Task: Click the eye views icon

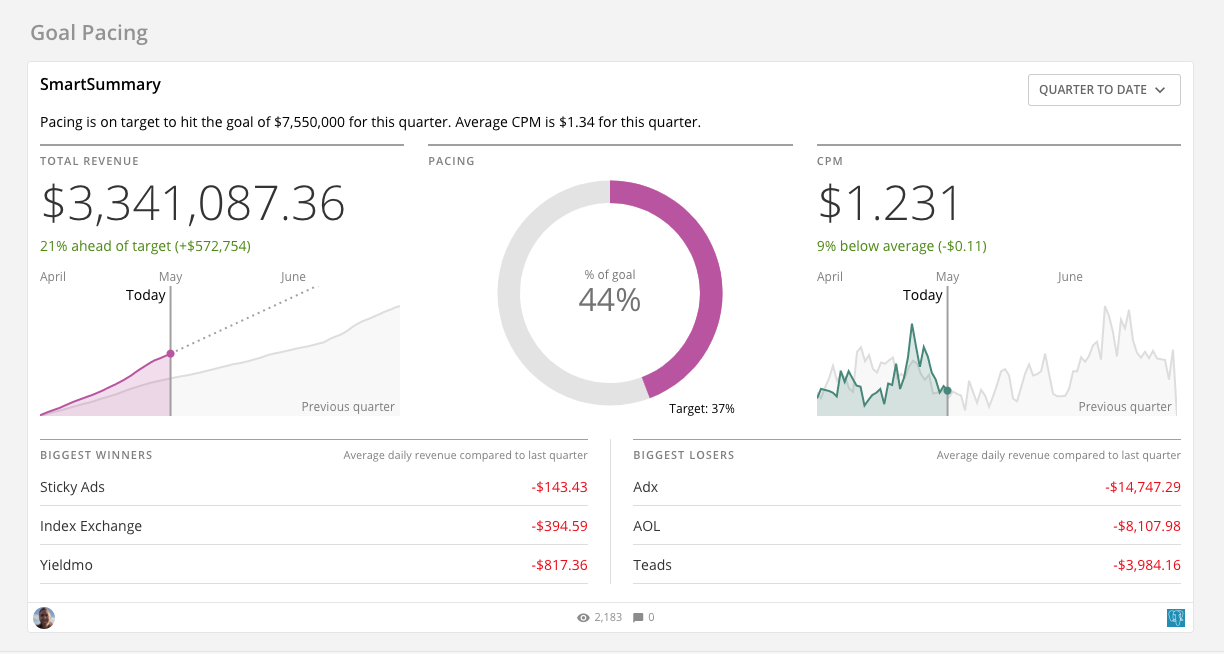Action: click(583, 618)
